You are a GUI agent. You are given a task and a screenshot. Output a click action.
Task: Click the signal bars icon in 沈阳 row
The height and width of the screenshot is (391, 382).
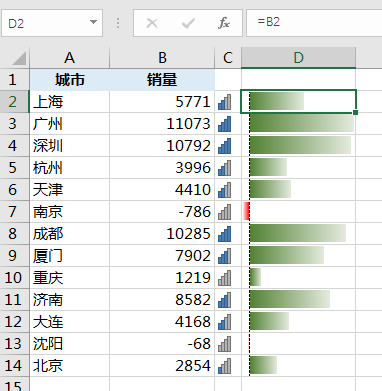point(224,344)
